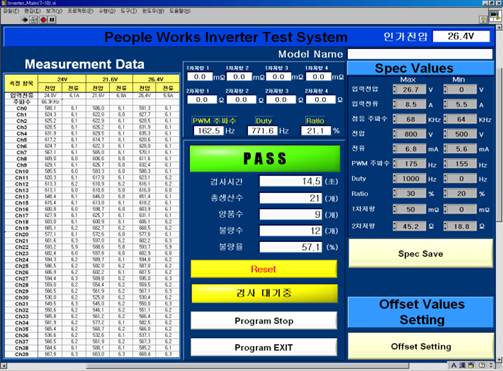Open the 프로젝트(P) menu
Viewport: 503px width, 371px height.
click(x=80, y=11)
